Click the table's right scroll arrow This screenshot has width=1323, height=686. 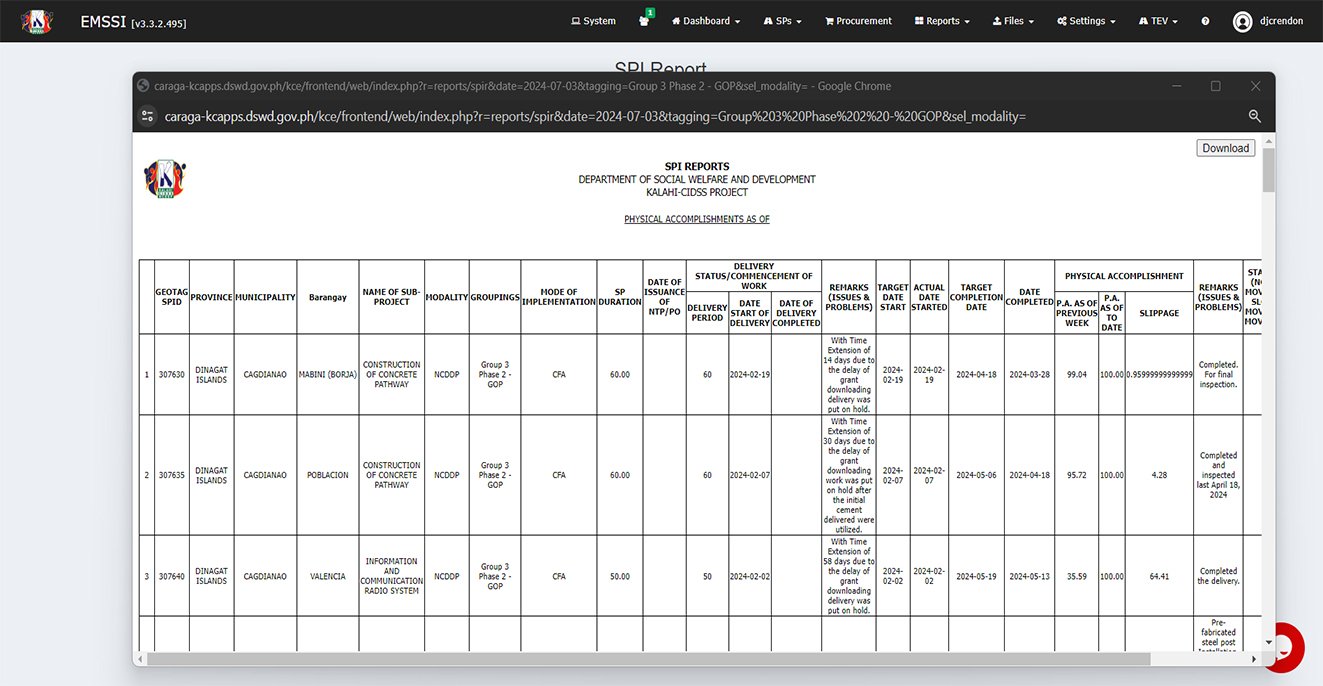(1252, 659)
